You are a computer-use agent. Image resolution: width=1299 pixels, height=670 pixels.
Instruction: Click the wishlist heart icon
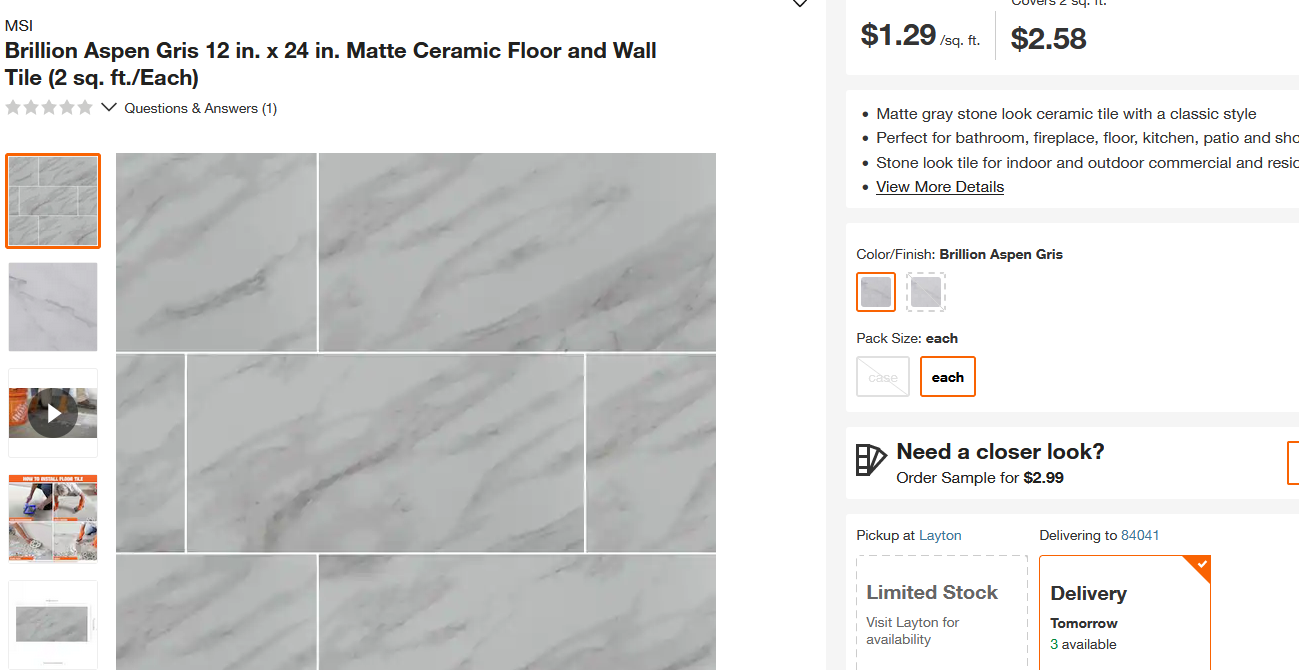point(799,5)
